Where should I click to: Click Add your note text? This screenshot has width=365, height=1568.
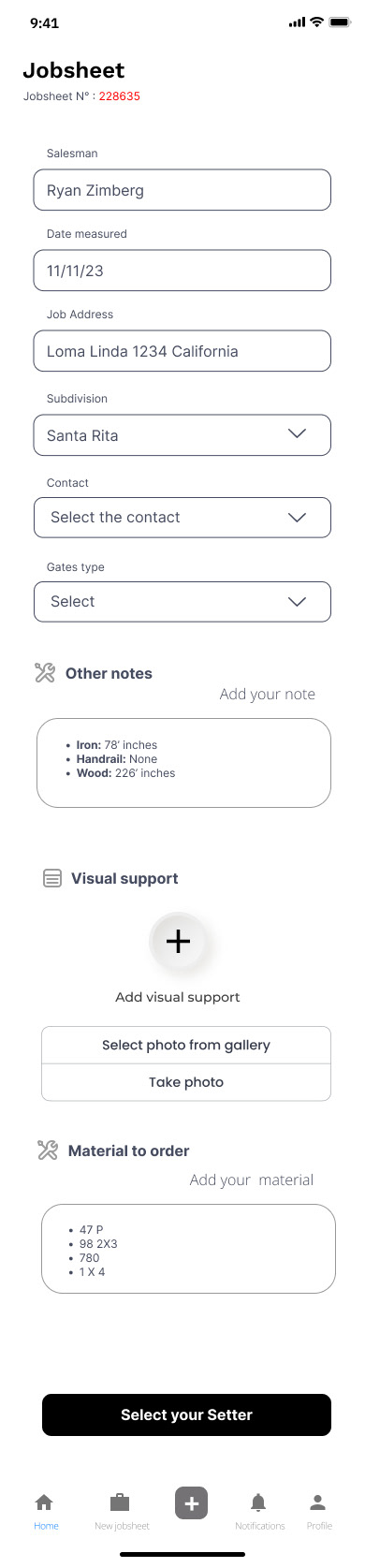[x=268, y=694]
